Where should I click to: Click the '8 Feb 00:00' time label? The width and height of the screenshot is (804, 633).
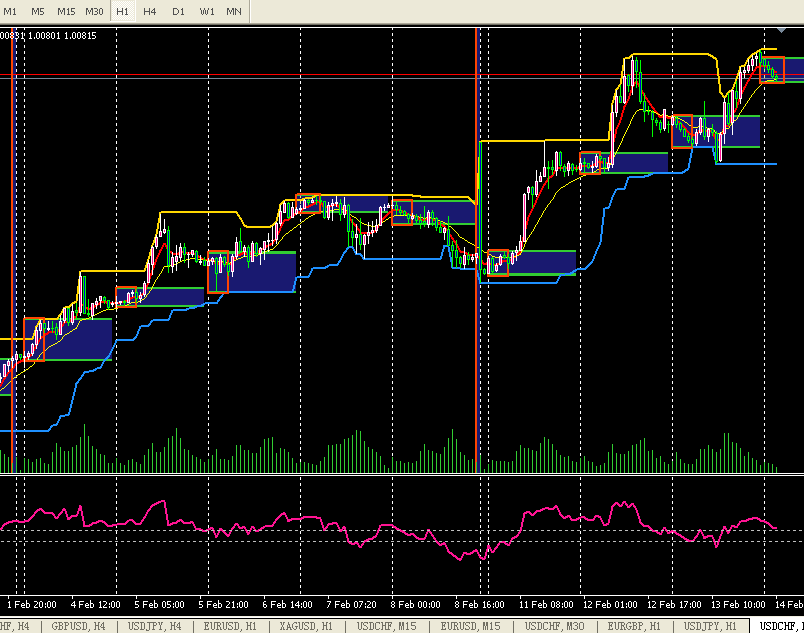(x=415, y=605)
